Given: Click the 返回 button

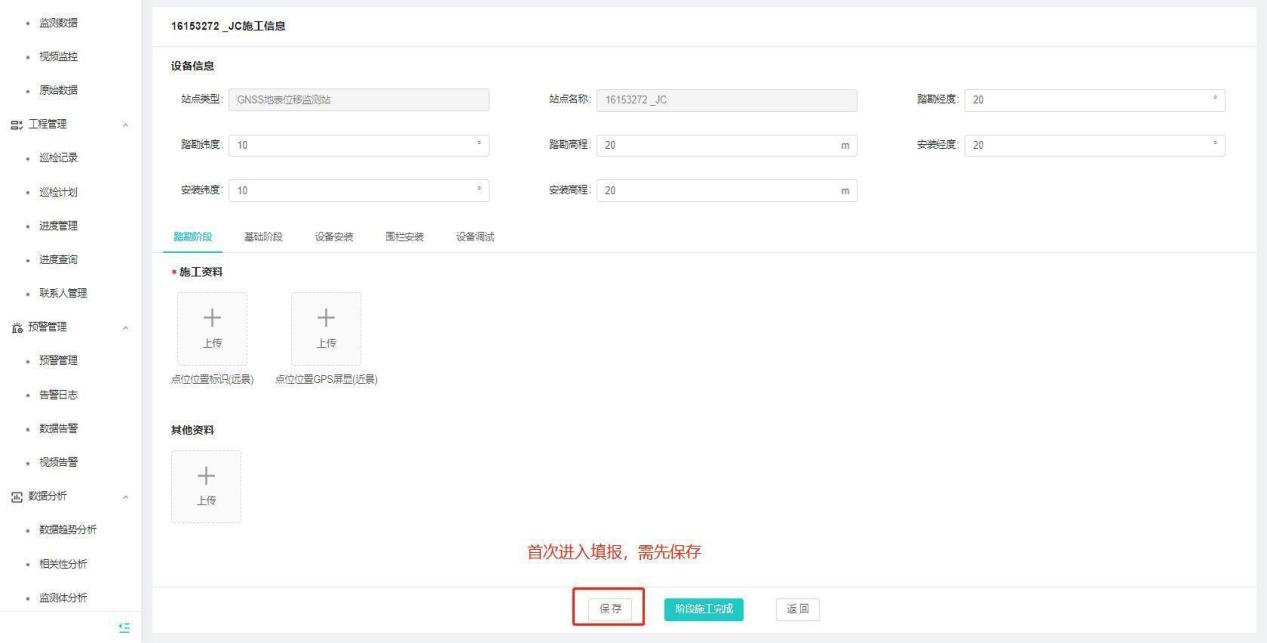Looking at the screenshot, I should click(x=797, y=608).
